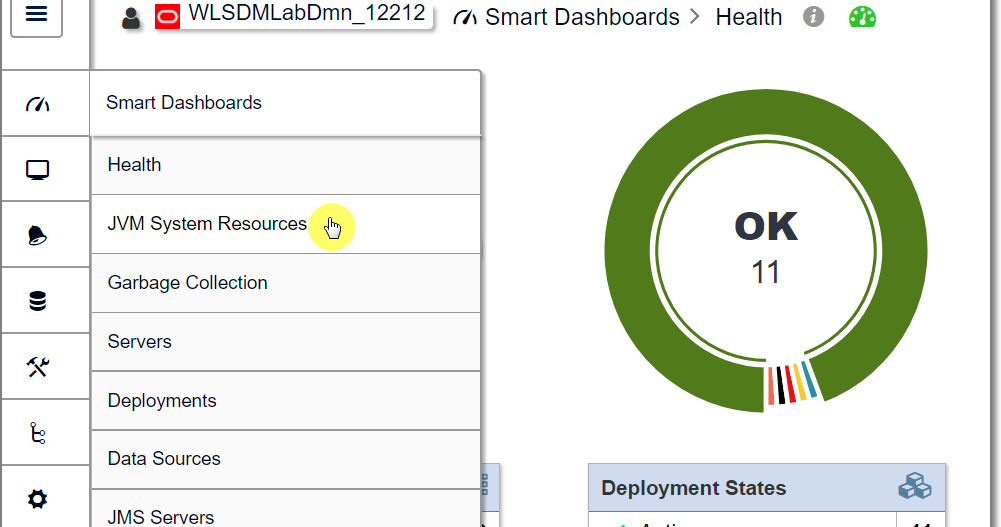This screenshot has width=1001, height=527.
Task: Click the breadcrumb gauge icon before Smart Dashboards
Action: (465, 18)
